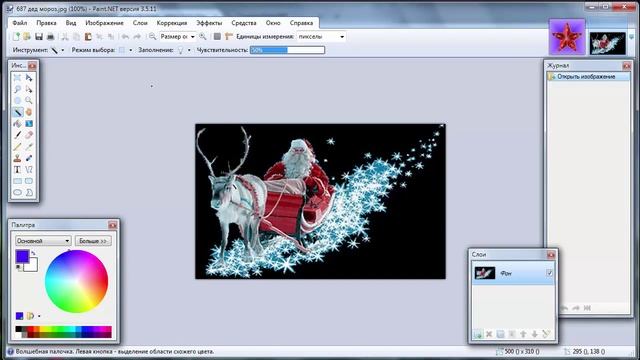640x360 pixels.
Task: Select the Pan hand tool
Action: click(x=29, y=112)
